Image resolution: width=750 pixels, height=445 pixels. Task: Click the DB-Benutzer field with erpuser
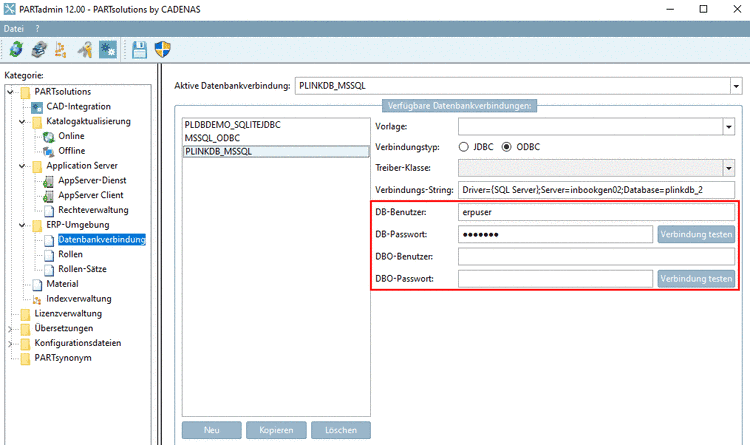tap(596, 212)
